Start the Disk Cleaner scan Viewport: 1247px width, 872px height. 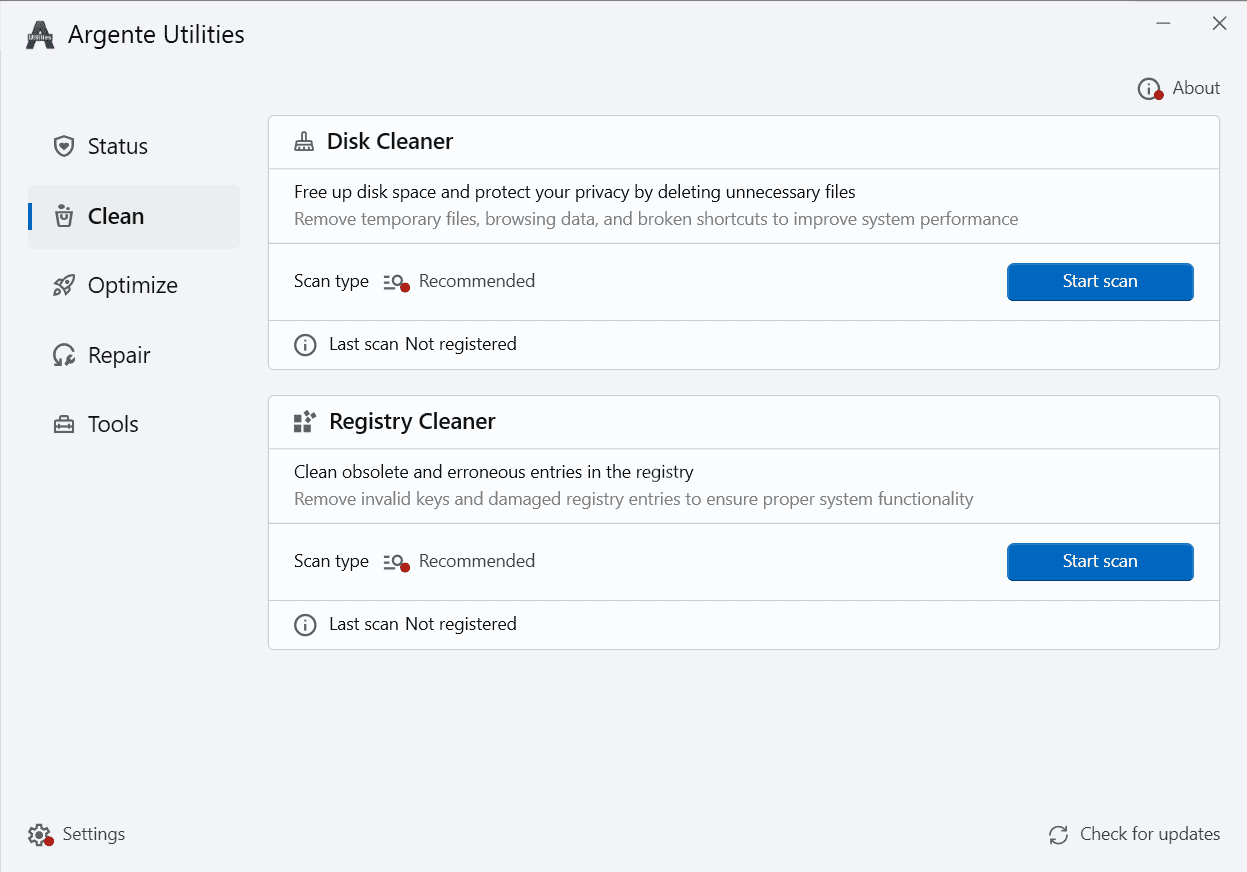click(x=1099, y=282)
